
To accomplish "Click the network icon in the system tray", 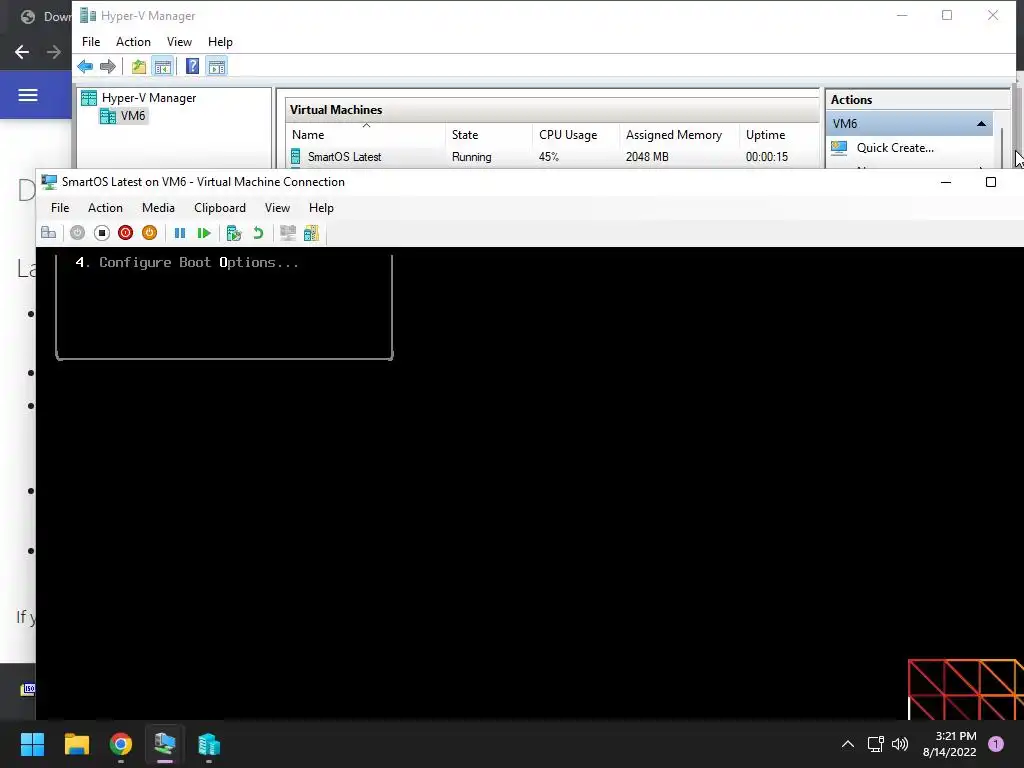I will (875, 744).
